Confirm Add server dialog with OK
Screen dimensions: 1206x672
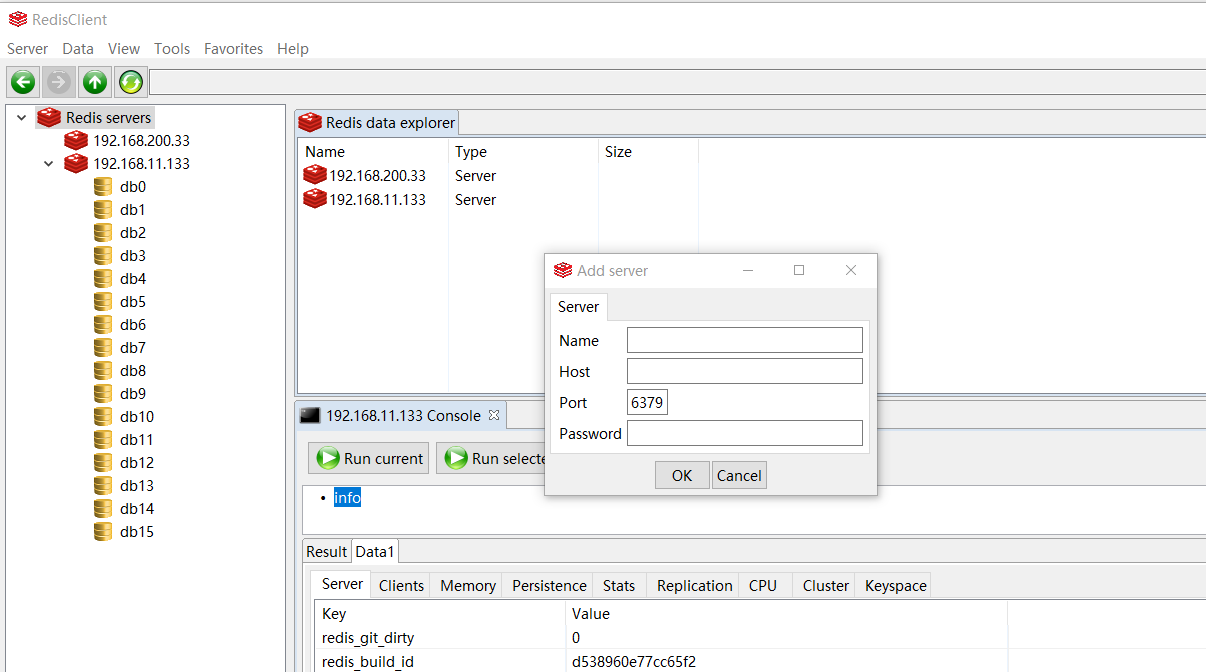(682, 475)
